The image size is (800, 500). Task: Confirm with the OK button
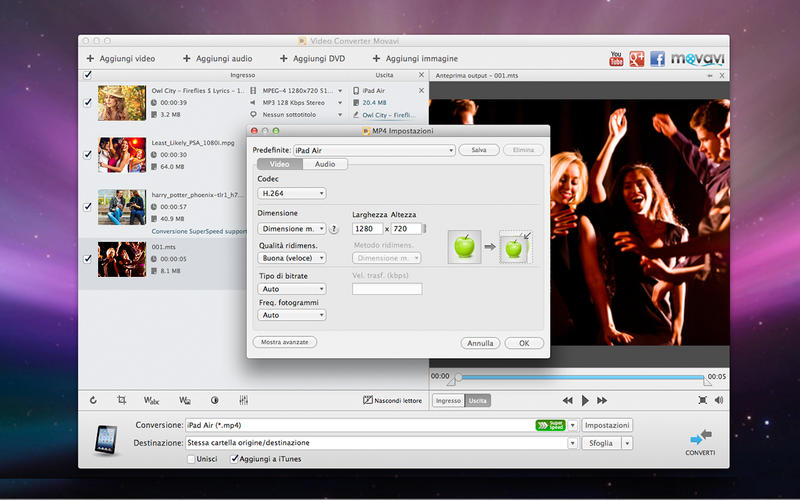(524, 343)
